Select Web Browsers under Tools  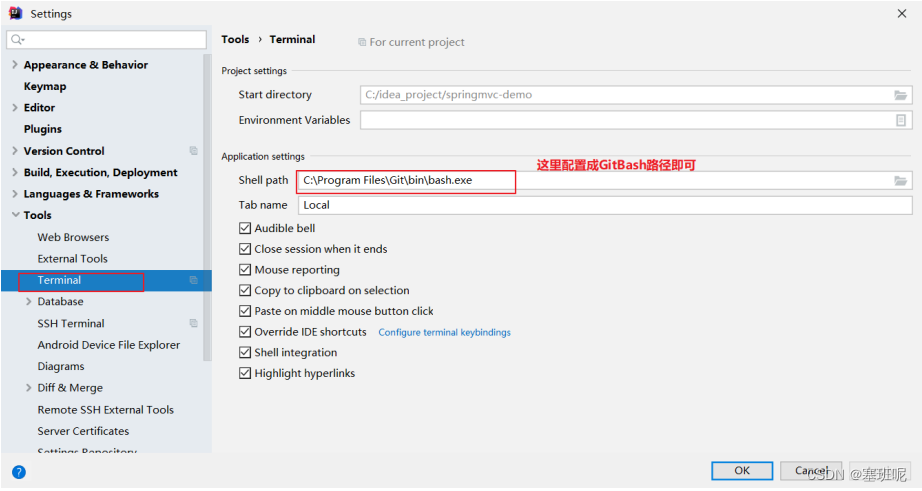tap(73, 238)
